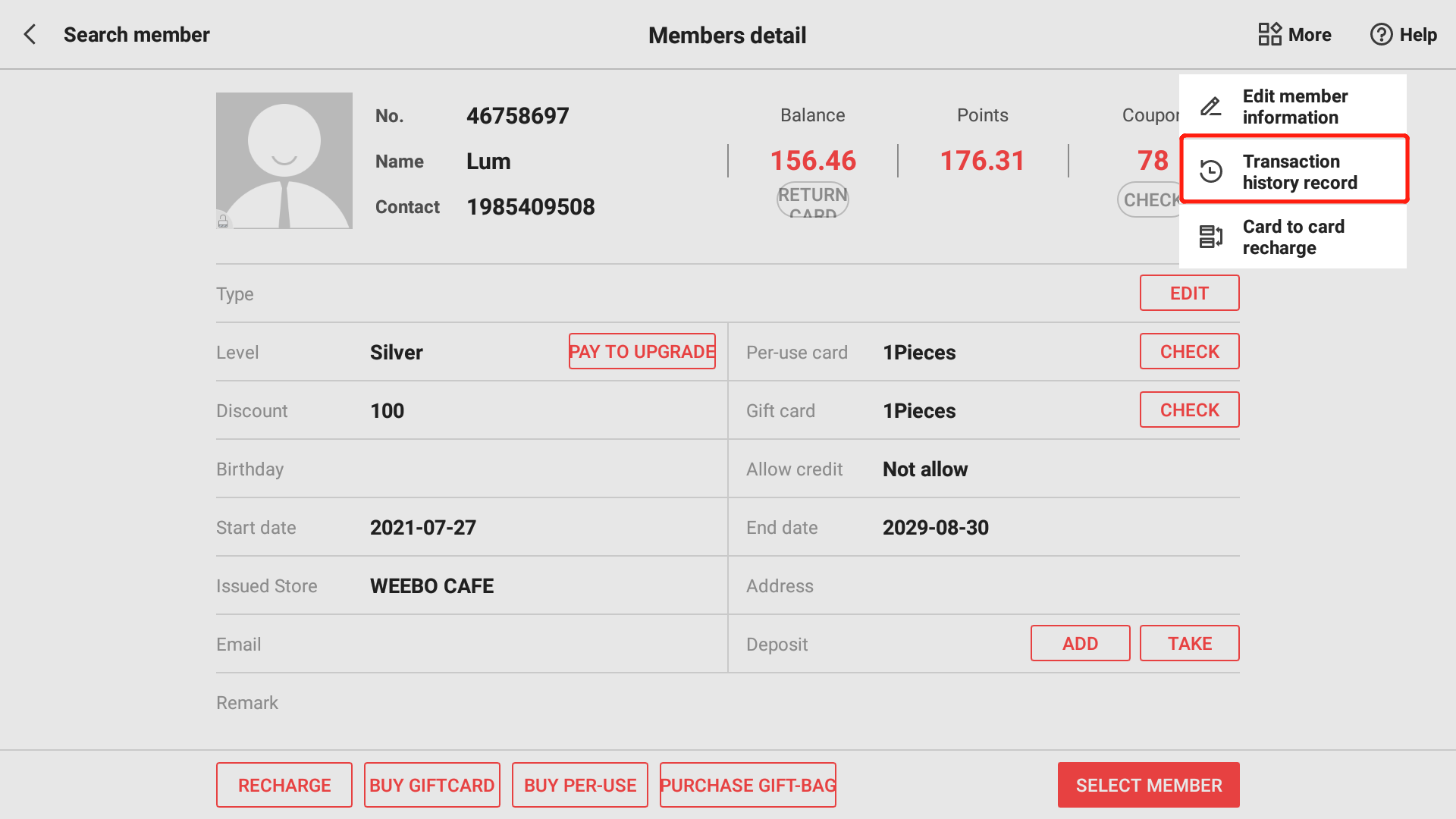The width and height of the screenshot is (1456, 819).
Task: Click the pencil icon for Edit member information
Action: (x=1211, y=107)
